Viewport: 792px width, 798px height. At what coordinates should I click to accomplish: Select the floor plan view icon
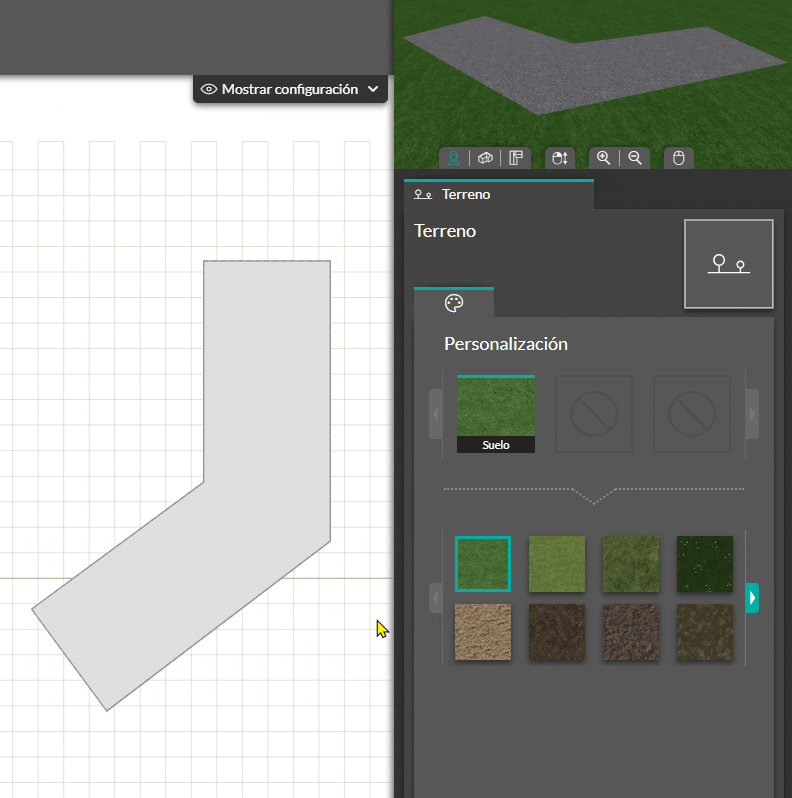pos(516,158)
